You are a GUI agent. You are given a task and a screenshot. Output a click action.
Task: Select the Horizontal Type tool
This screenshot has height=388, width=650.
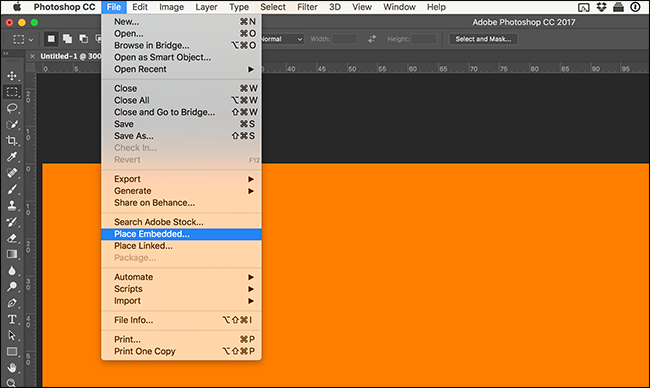point(12,319)
